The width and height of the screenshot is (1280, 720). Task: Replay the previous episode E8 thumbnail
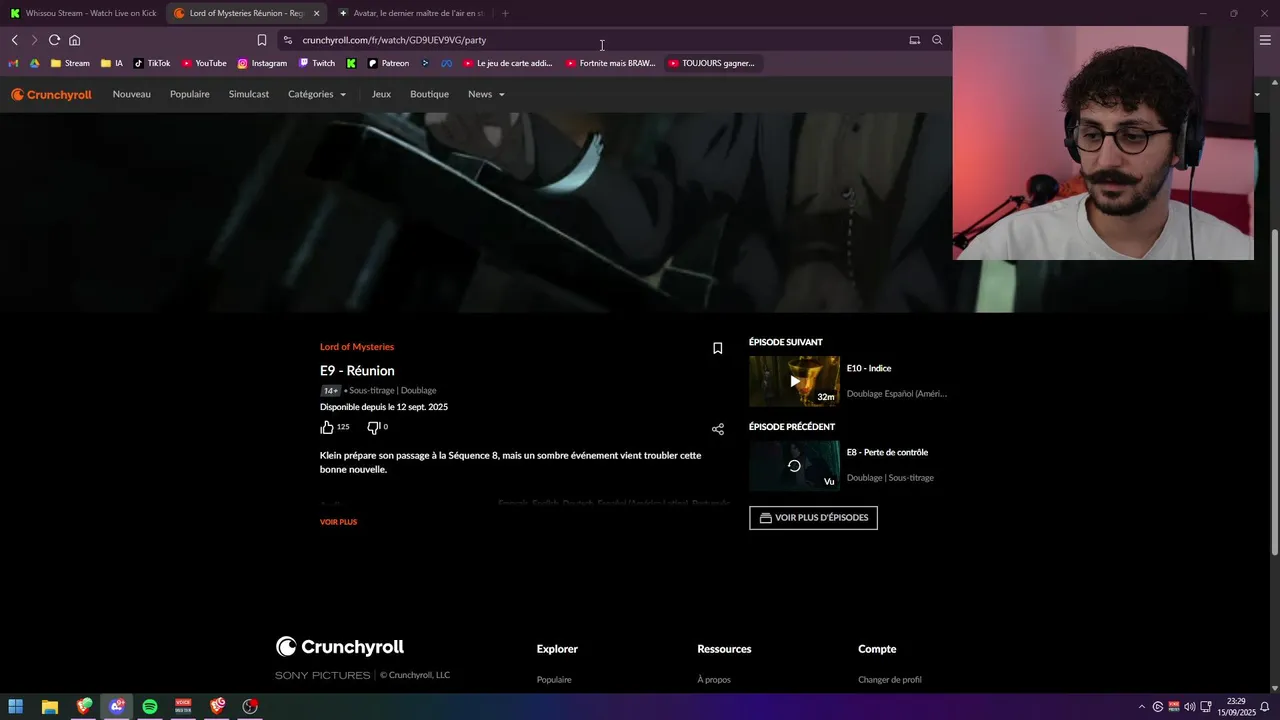click(x=794, y=466)
